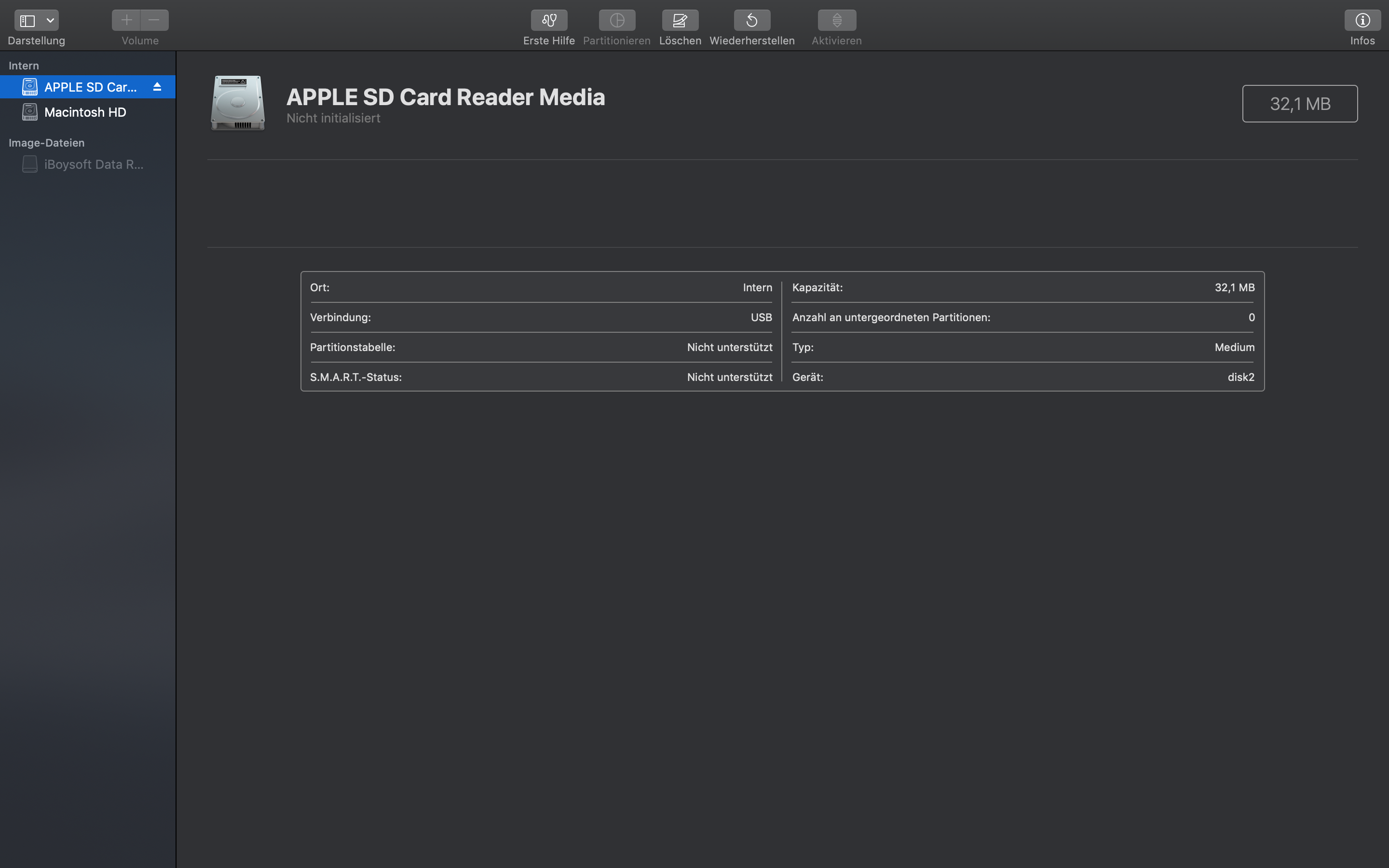1389x868 pixels.
Task: Toggle the sidebar view button
Action: point(27,21)
